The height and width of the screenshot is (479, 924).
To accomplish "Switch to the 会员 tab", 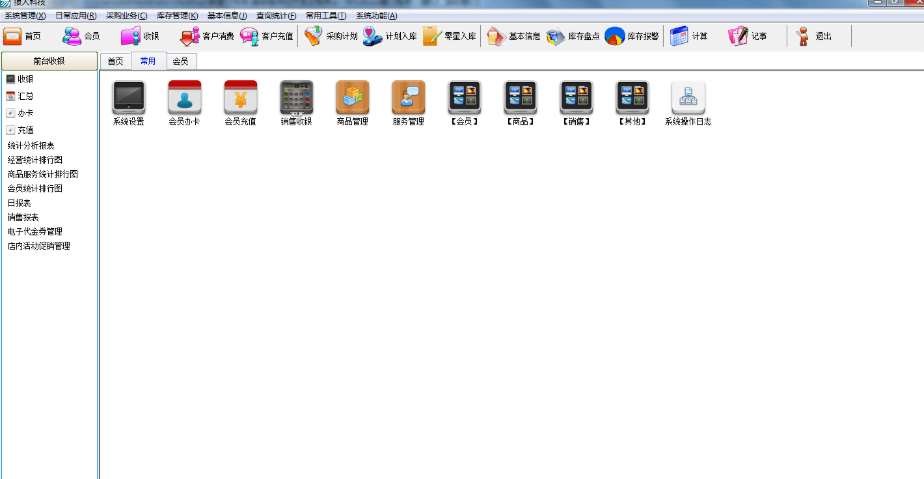I will click(180, 61).
